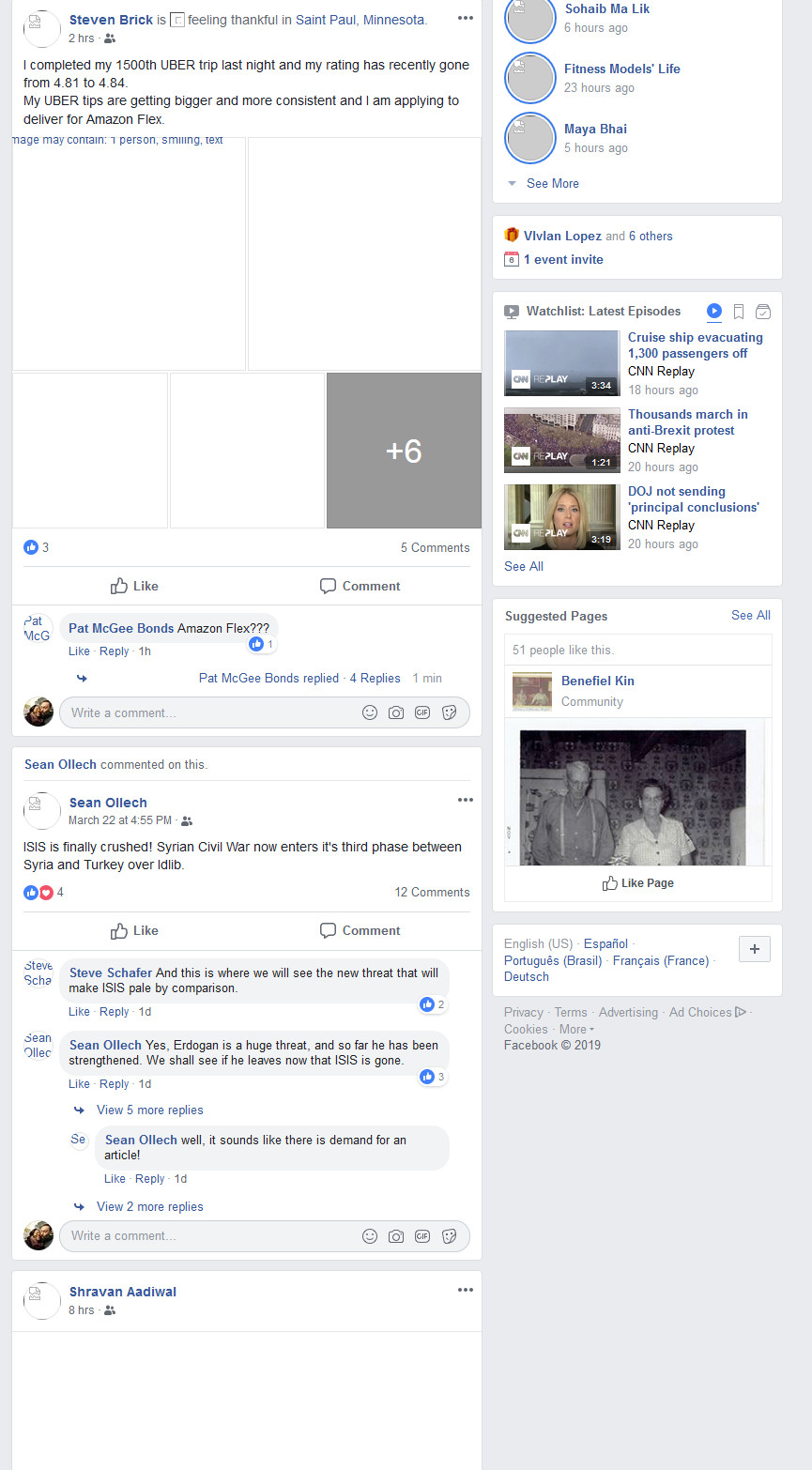
Task: Like Pat McGee Bonds' Amazon Flex comment
Action: click(79, 651)
